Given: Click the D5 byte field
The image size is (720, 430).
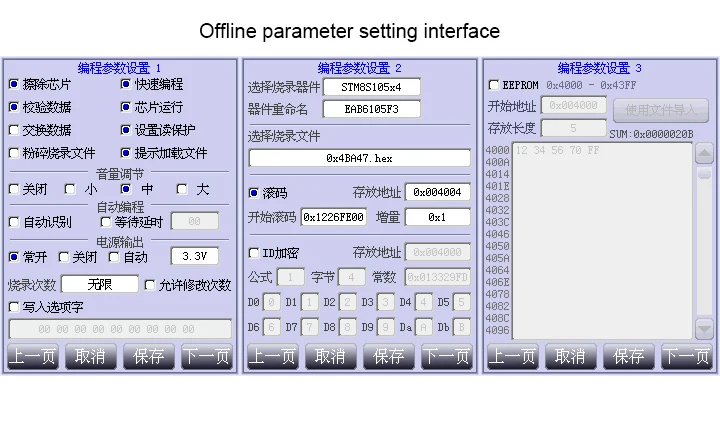Looking at the screenshot, I should point(461,302).
